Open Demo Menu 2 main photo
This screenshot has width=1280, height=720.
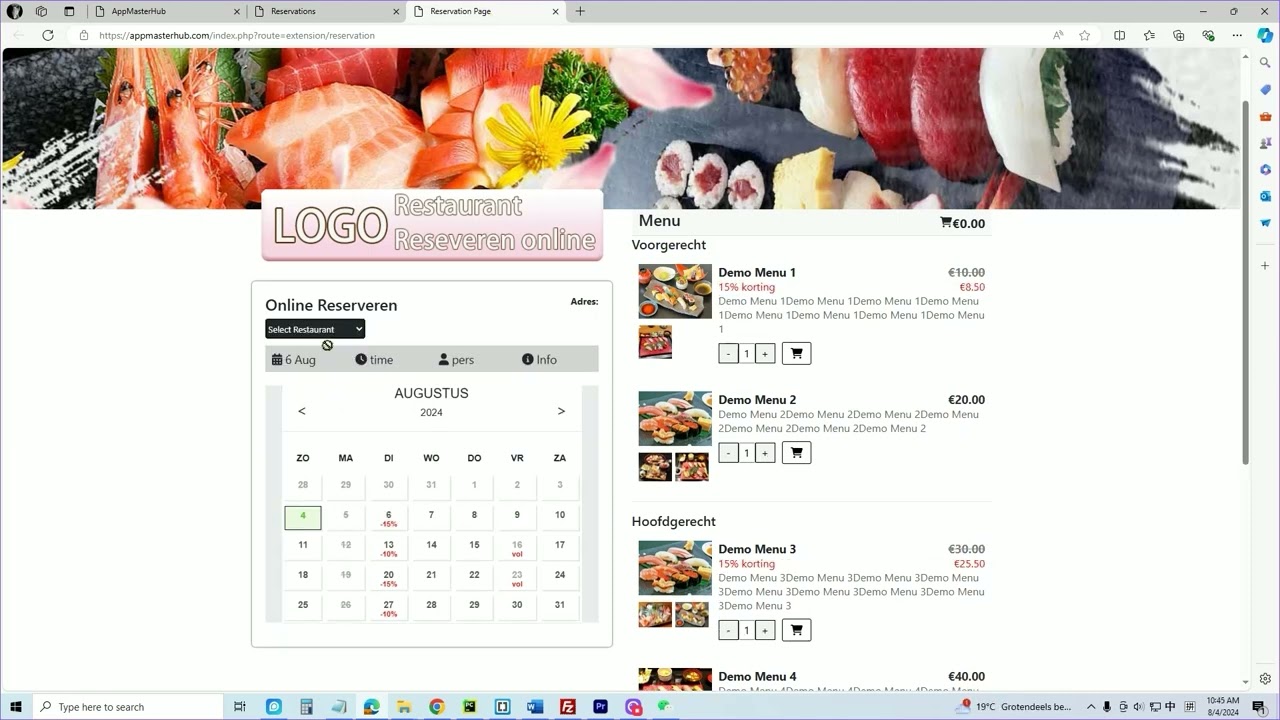tap(675, 418)
